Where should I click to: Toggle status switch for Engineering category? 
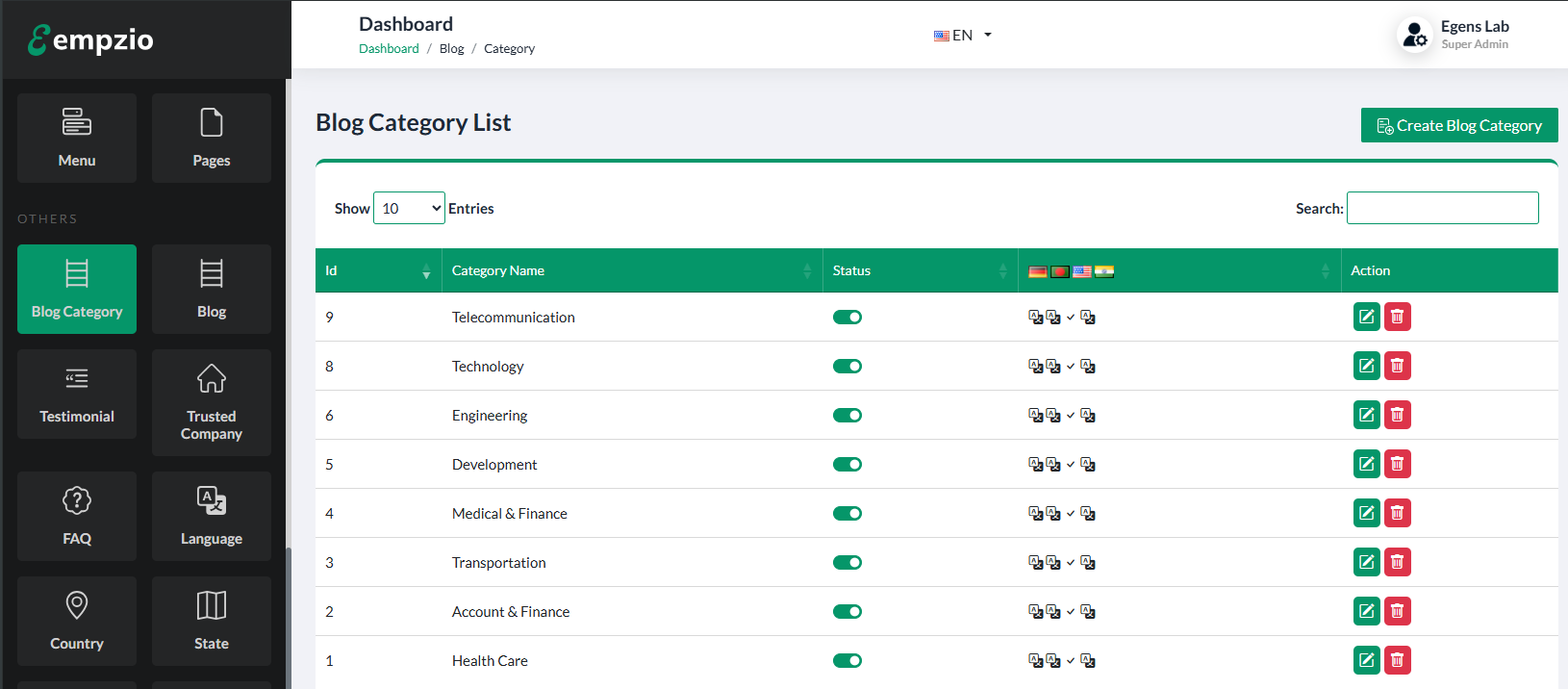coord(847,415)
